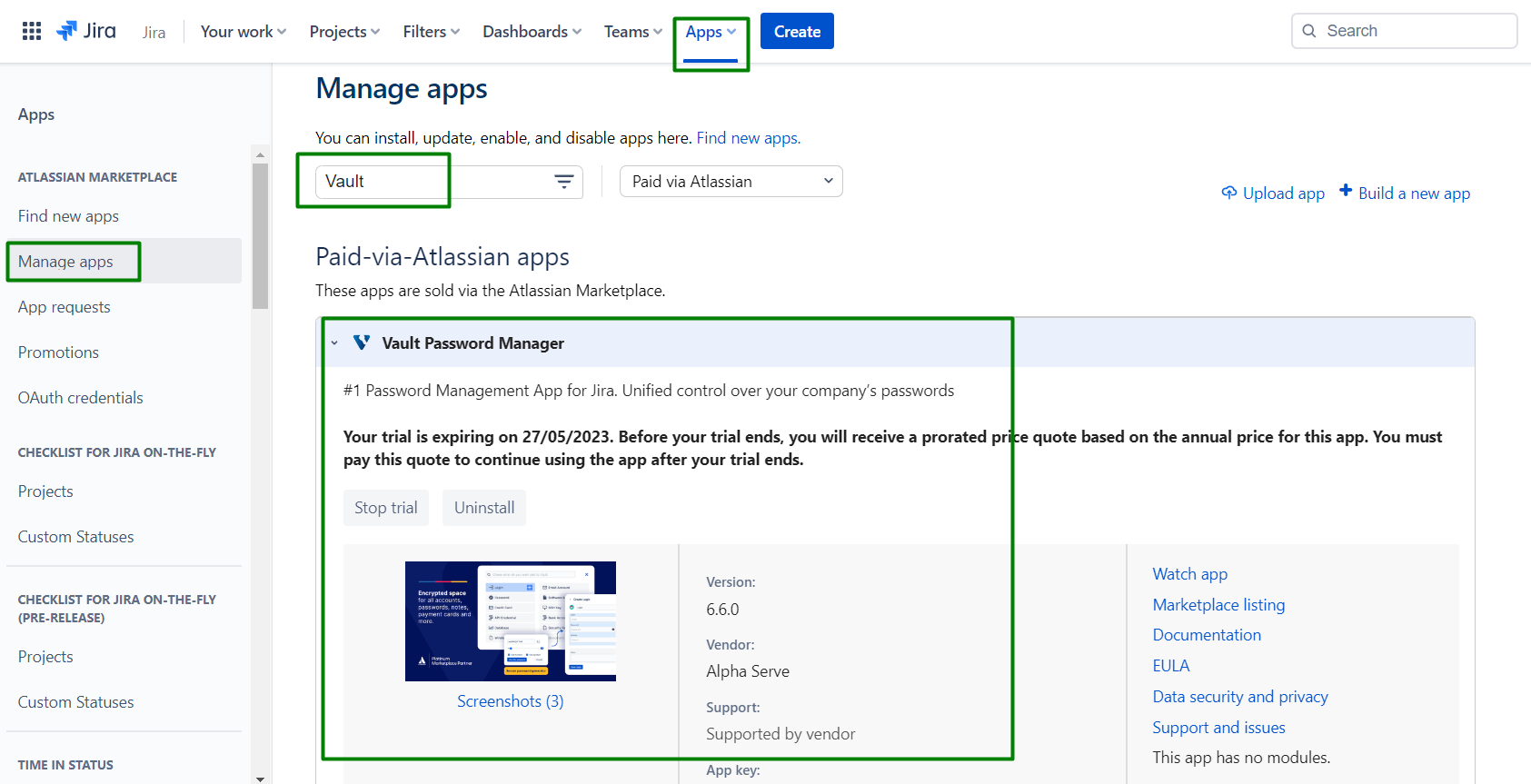1531x784 pixels.
Task: Click the Vault Password Manager logo icon
Action: click(x=362, y=342)
